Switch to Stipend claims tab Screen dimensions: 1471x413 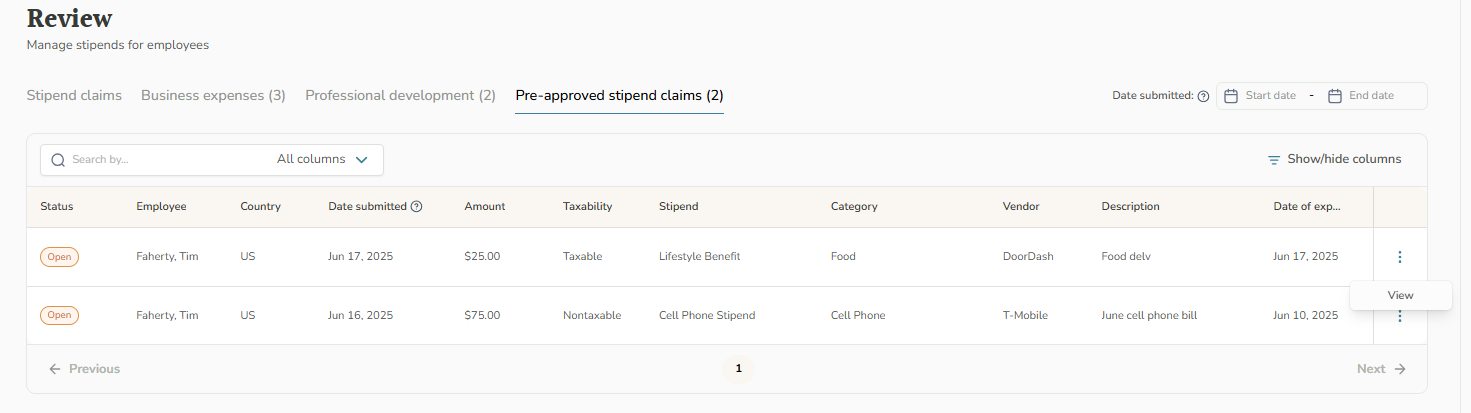(74, 96)
